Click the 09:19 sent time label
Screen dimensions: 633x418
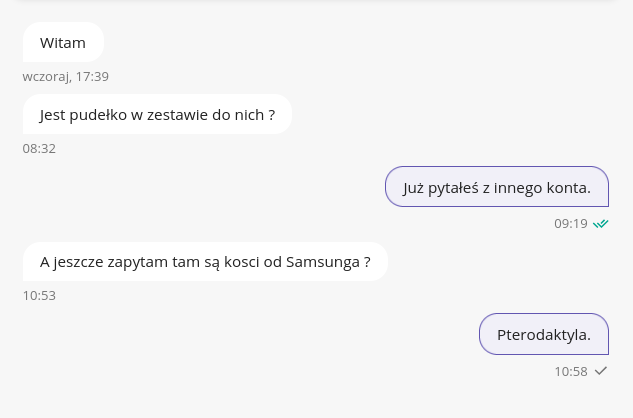coord(570,224)
